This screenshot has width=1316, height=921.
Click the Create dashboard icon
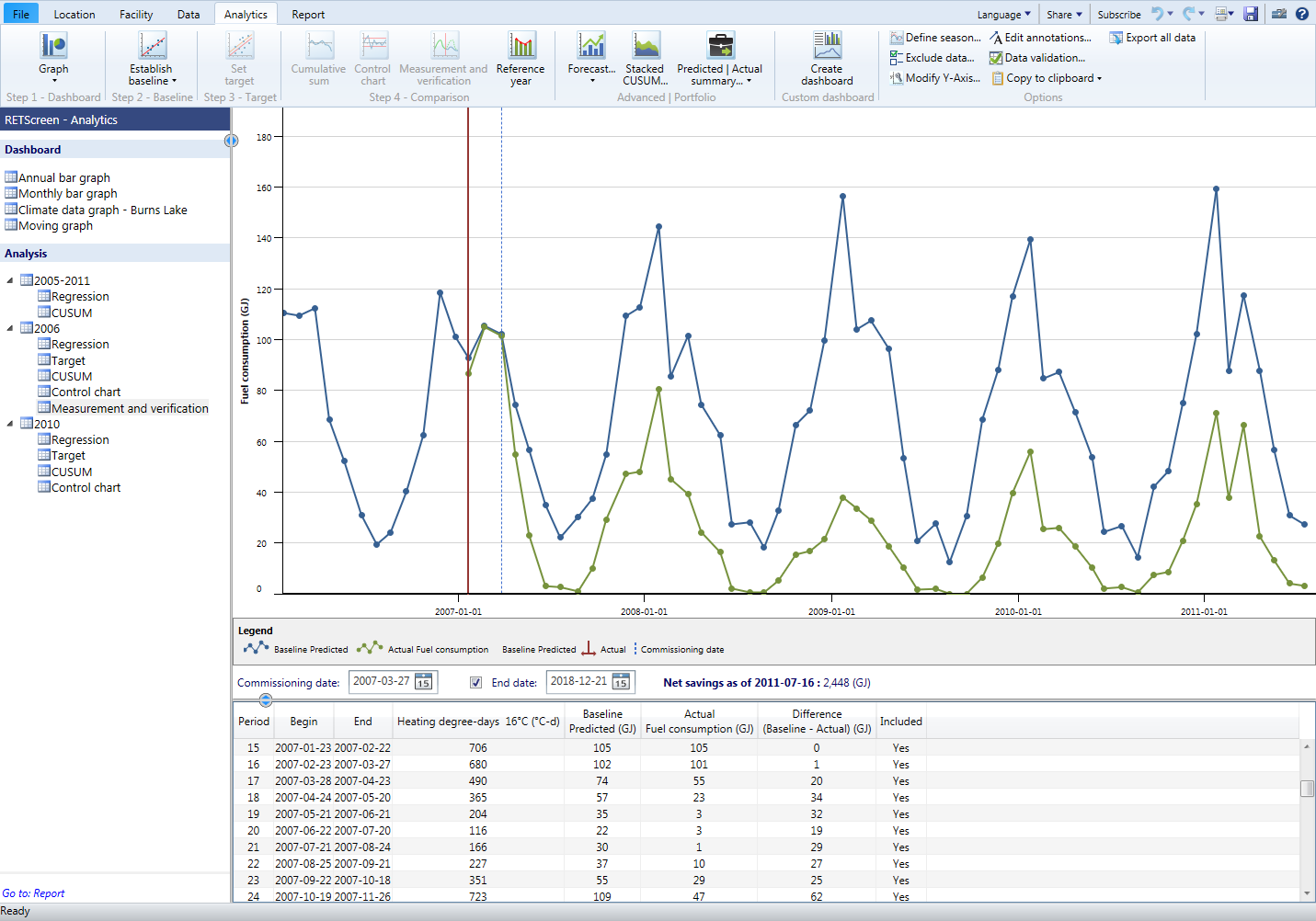click(x=827, y=57)
